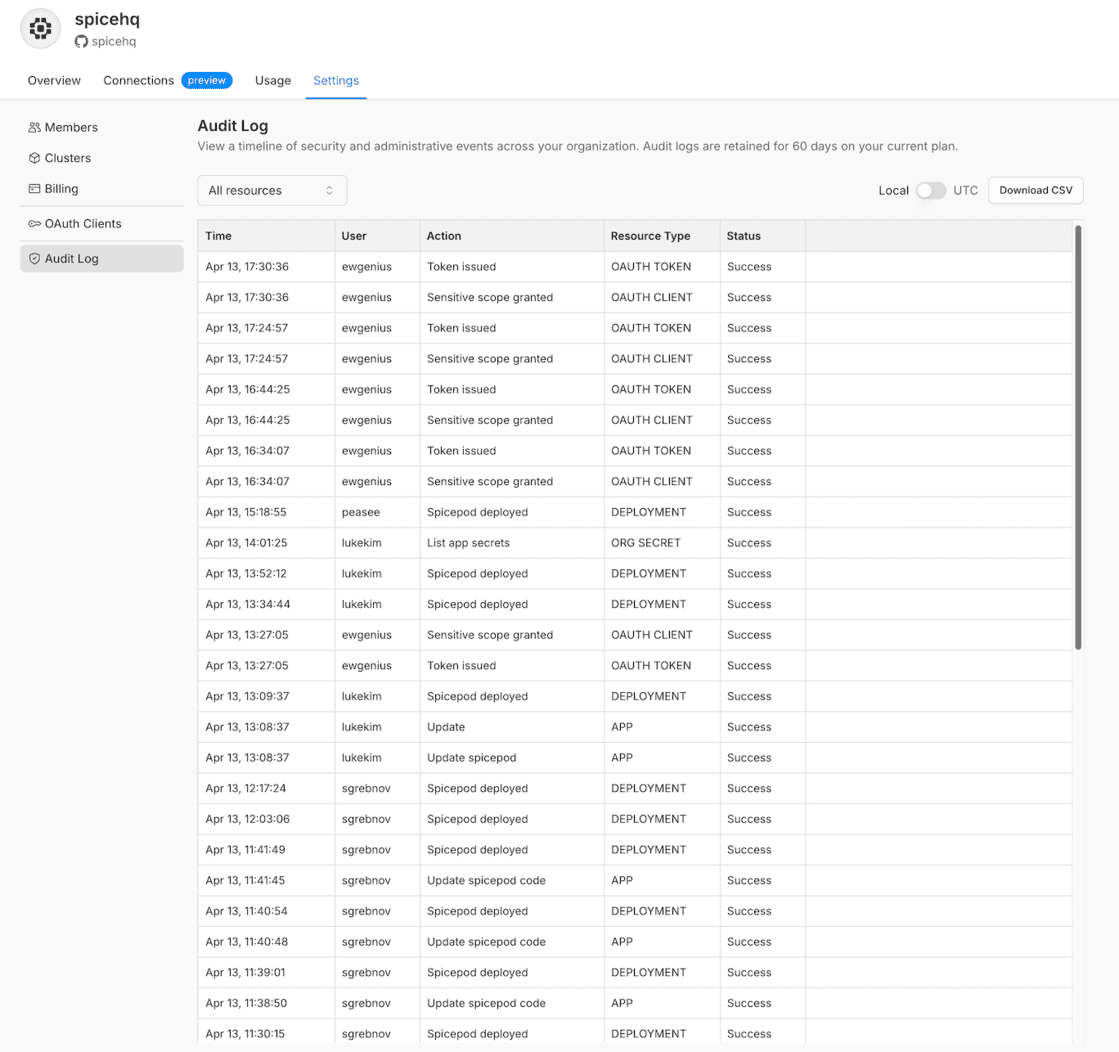Viewport: 1119px width, 1052px height.
Task: Switch to the Usage tab
Action: point(272,80)
